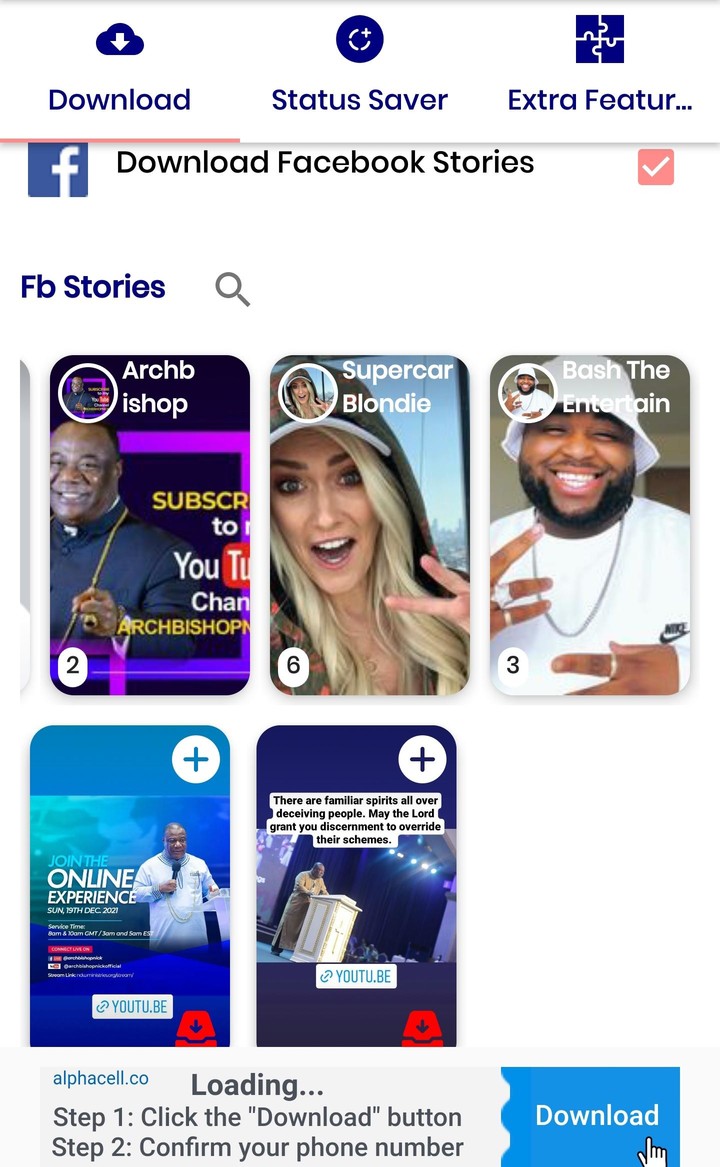Click the blue Download ad button
The height and width of the screenshot is (1167, 720).
[x=594, y=1116]
